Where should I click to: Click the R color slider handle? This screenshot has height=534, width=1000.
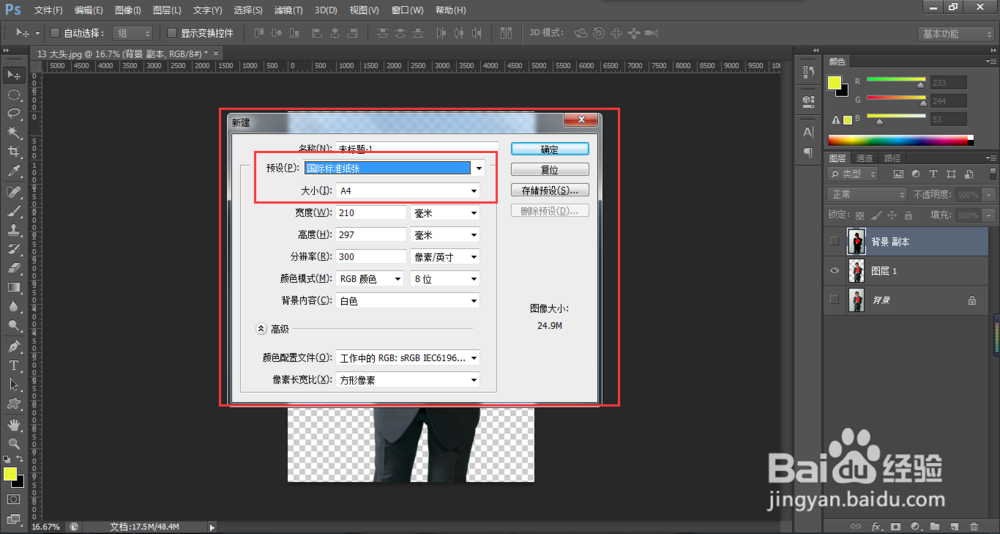[x=921, y=85]
